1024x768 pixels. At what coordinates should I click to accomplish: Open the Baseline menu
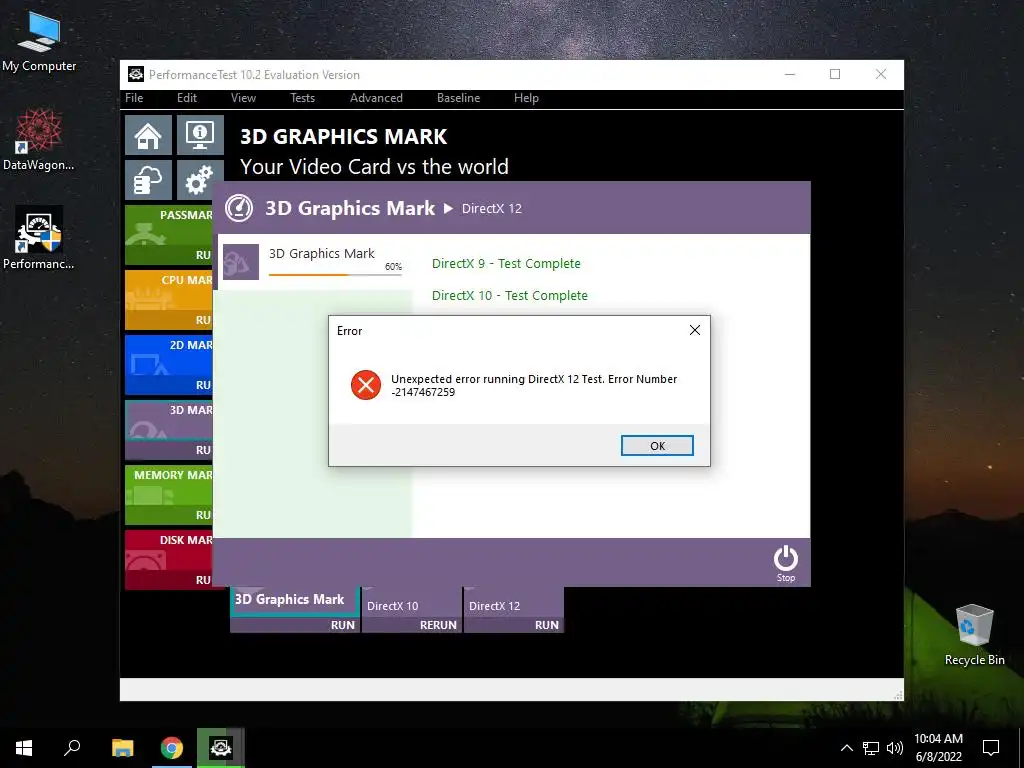[x=458, y=98]
